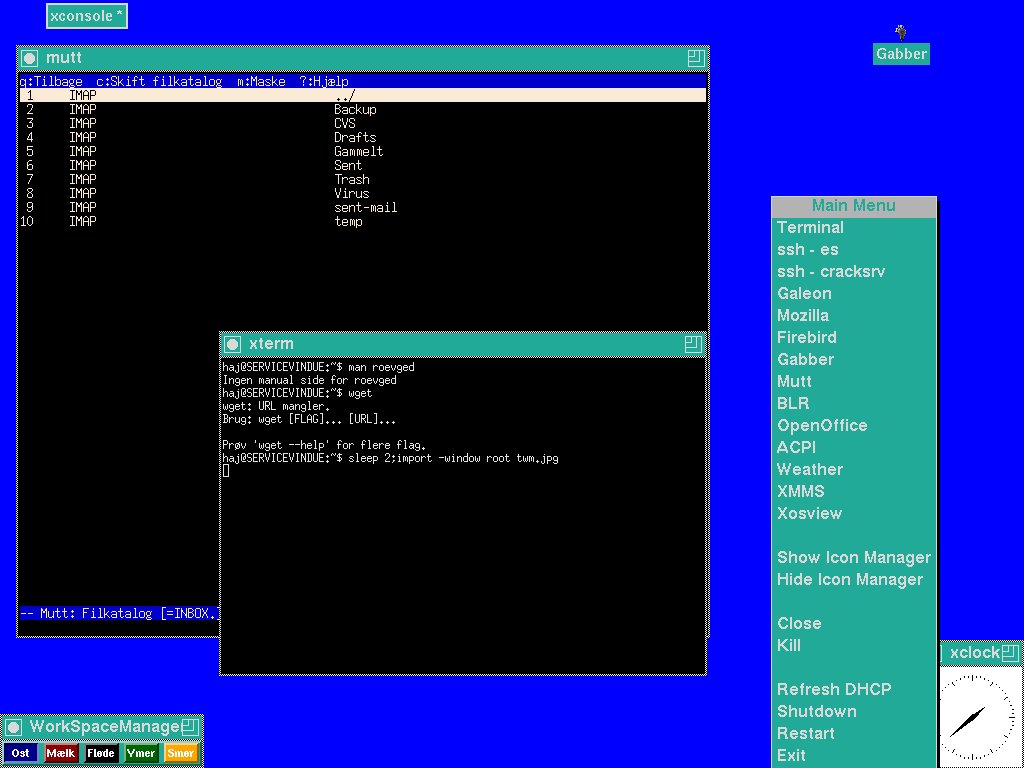Select the Ymer workspace button

141,753
